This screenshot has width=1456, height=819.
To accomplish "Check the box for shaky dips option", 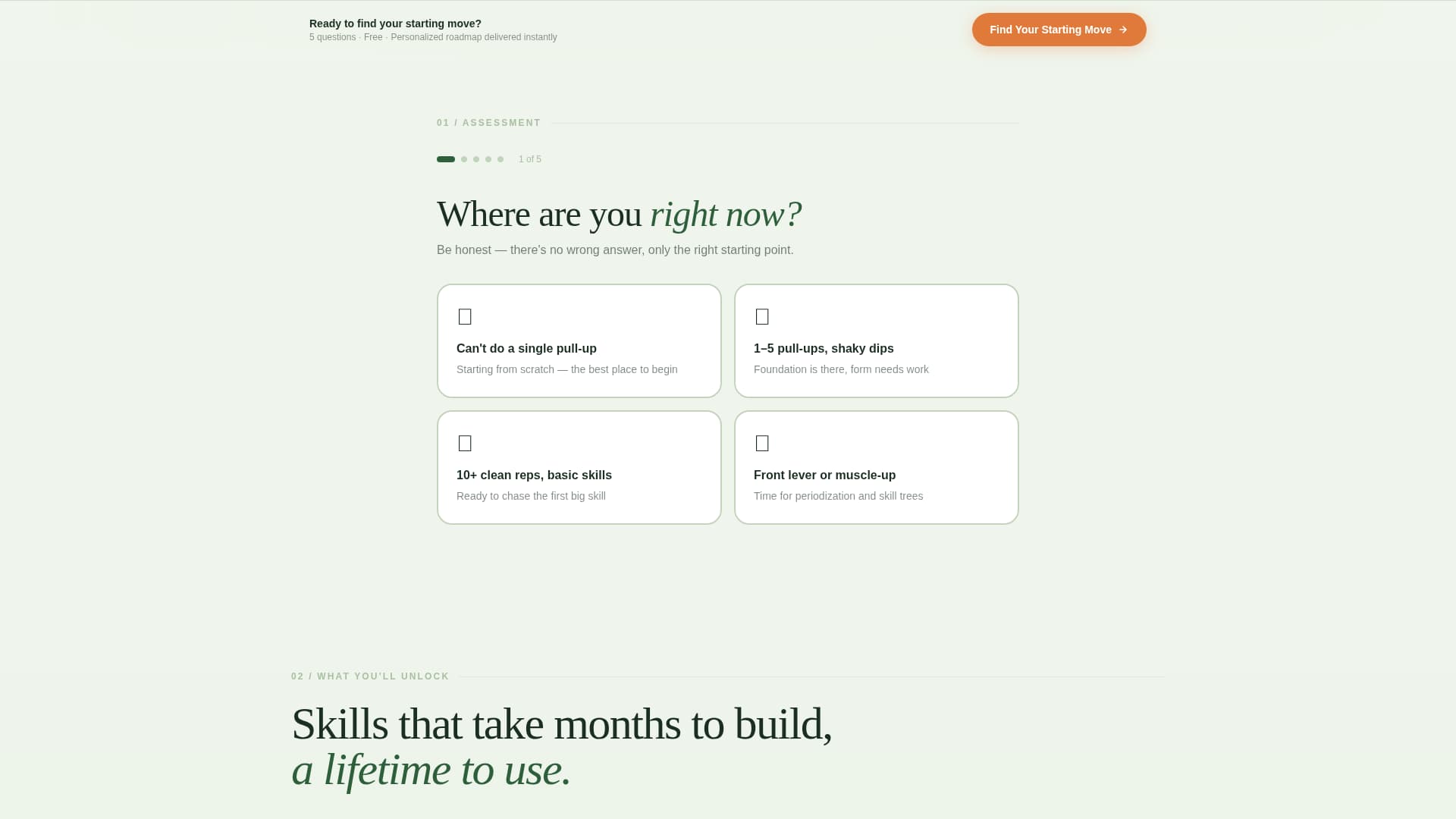I will pyautogui.click(x=762, y=316).
